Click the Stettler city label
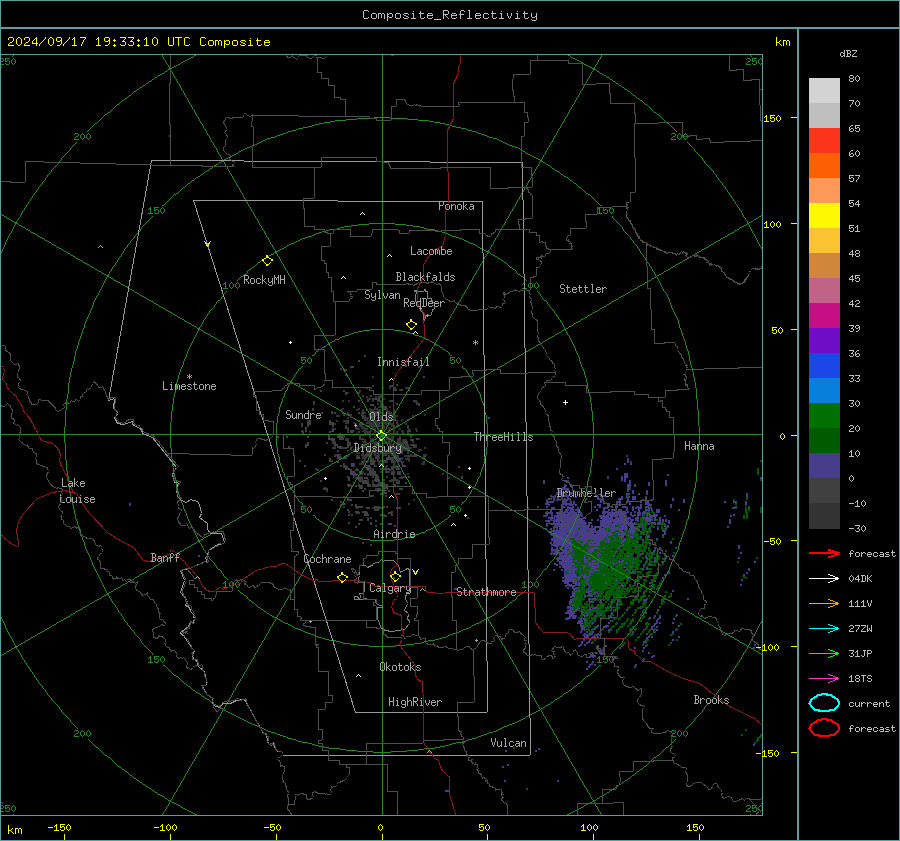Screen dimensions: 900x841 pos(583,289)
